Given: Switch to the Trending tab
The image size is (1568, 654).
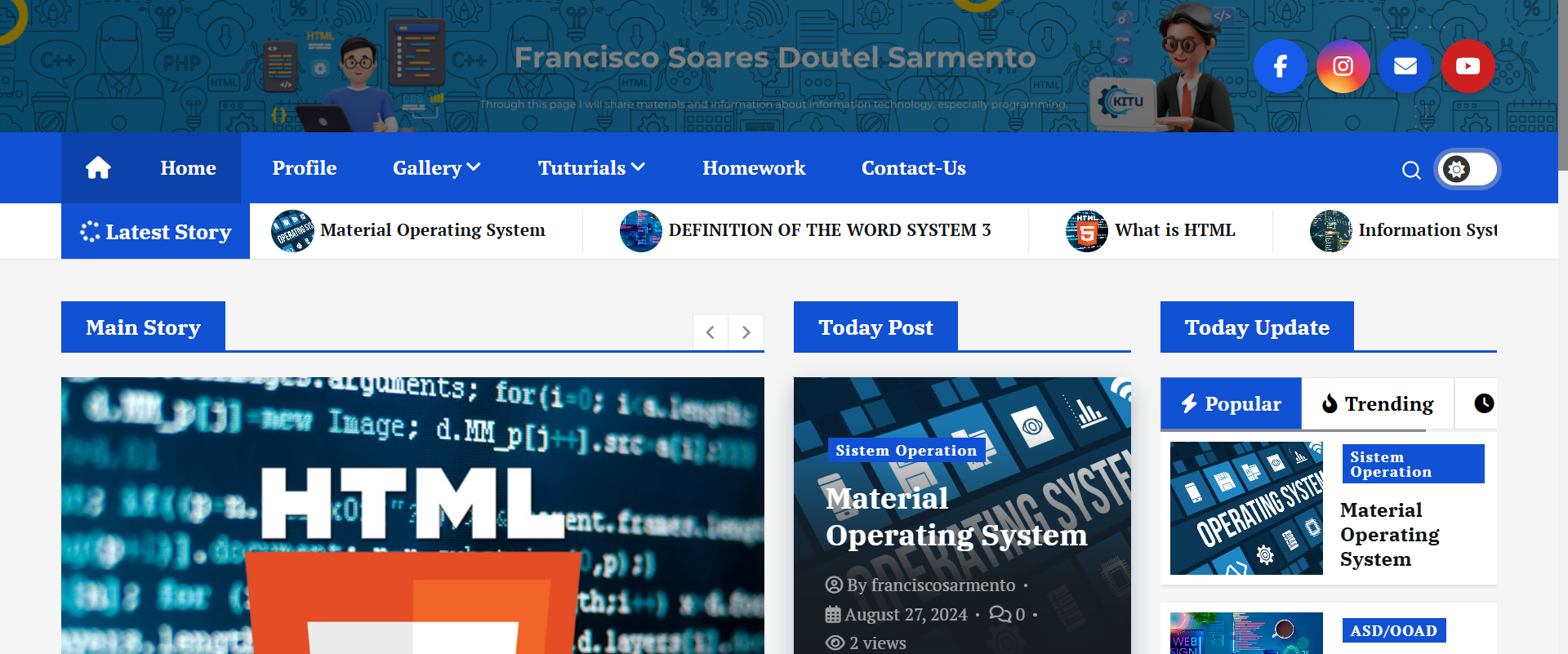Looking at the screenshot, I should [1378, 403].
